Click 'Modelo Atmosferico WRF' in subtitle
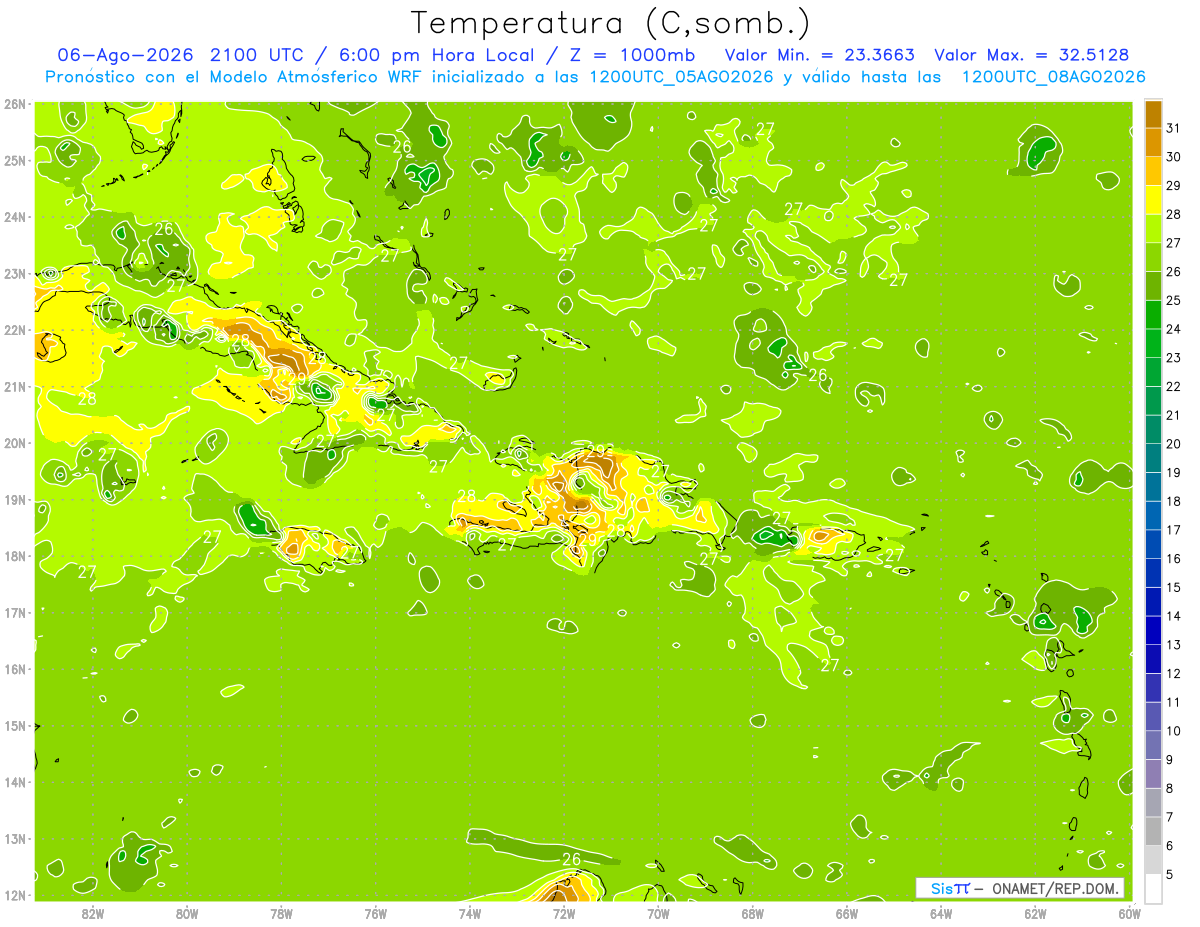 [313, 77]
